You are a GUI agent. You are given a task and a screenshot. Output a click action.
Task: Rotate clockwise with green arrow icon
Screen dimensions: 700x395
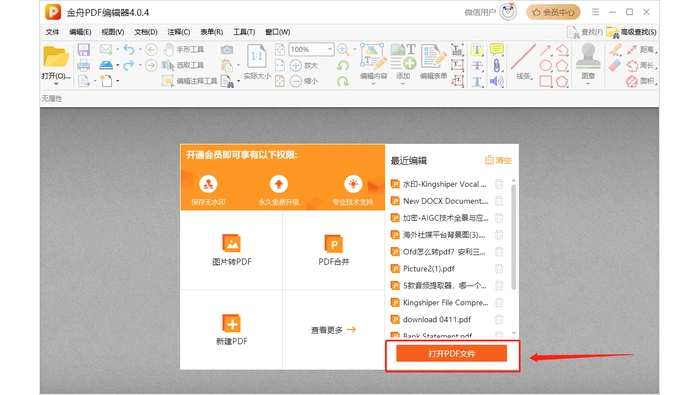coord(343,81)
